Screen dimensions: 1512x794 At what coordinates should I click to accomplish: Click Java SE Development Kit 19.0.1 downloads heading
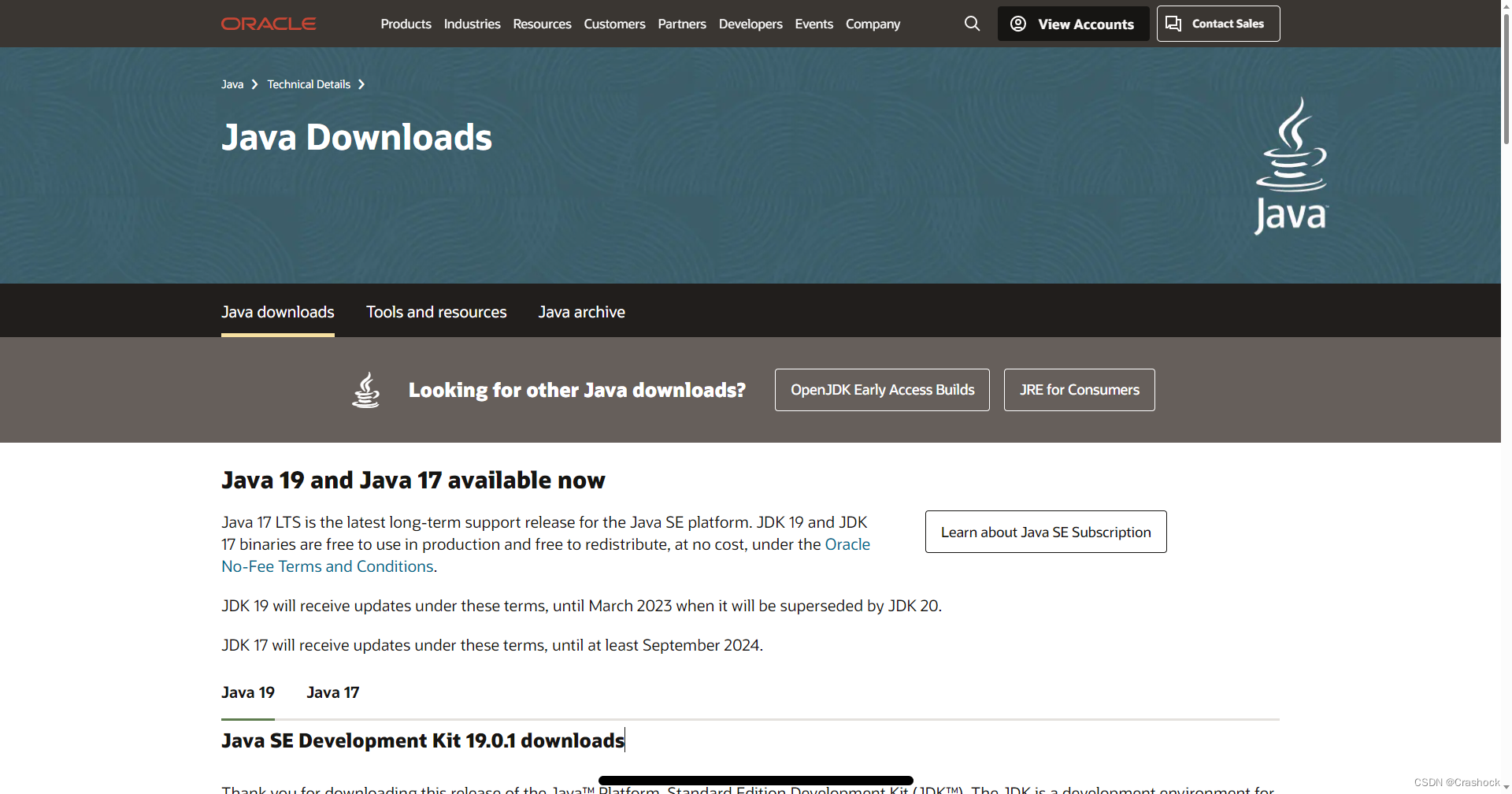coord(423,740)
